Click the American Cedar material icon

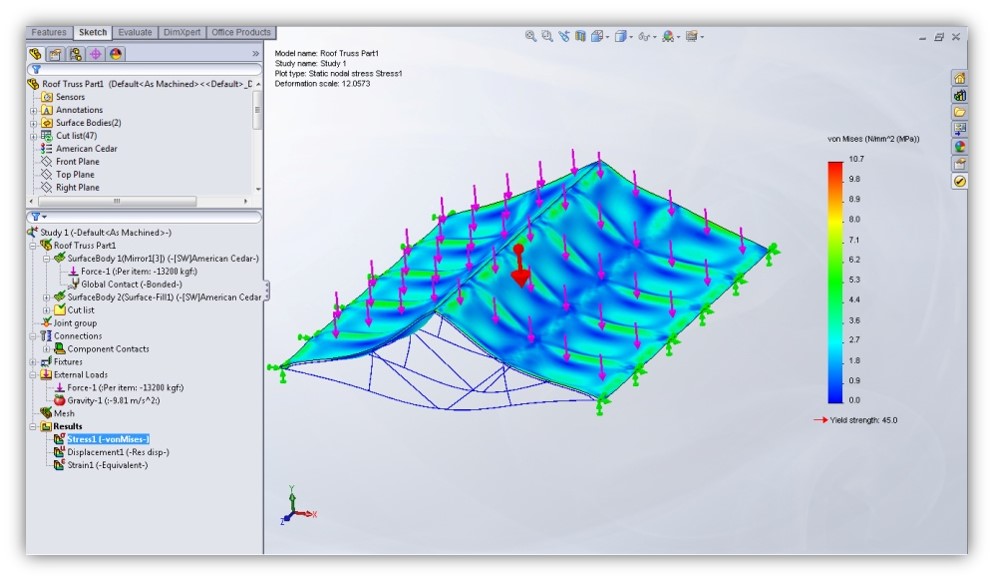(46, 148)
